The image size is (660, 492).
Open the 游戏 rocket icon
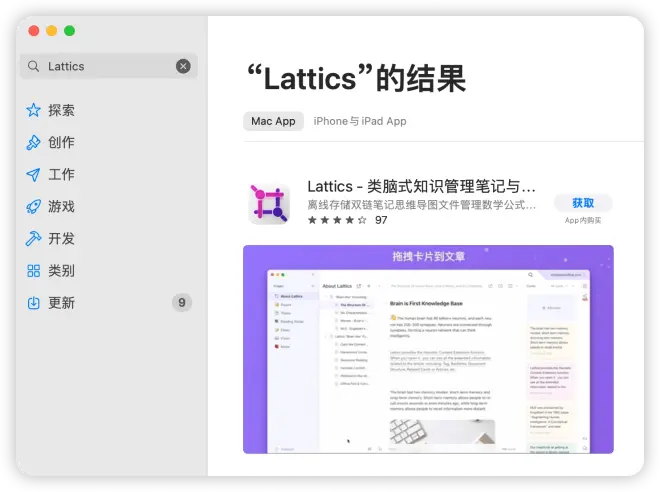pos(33,207)
